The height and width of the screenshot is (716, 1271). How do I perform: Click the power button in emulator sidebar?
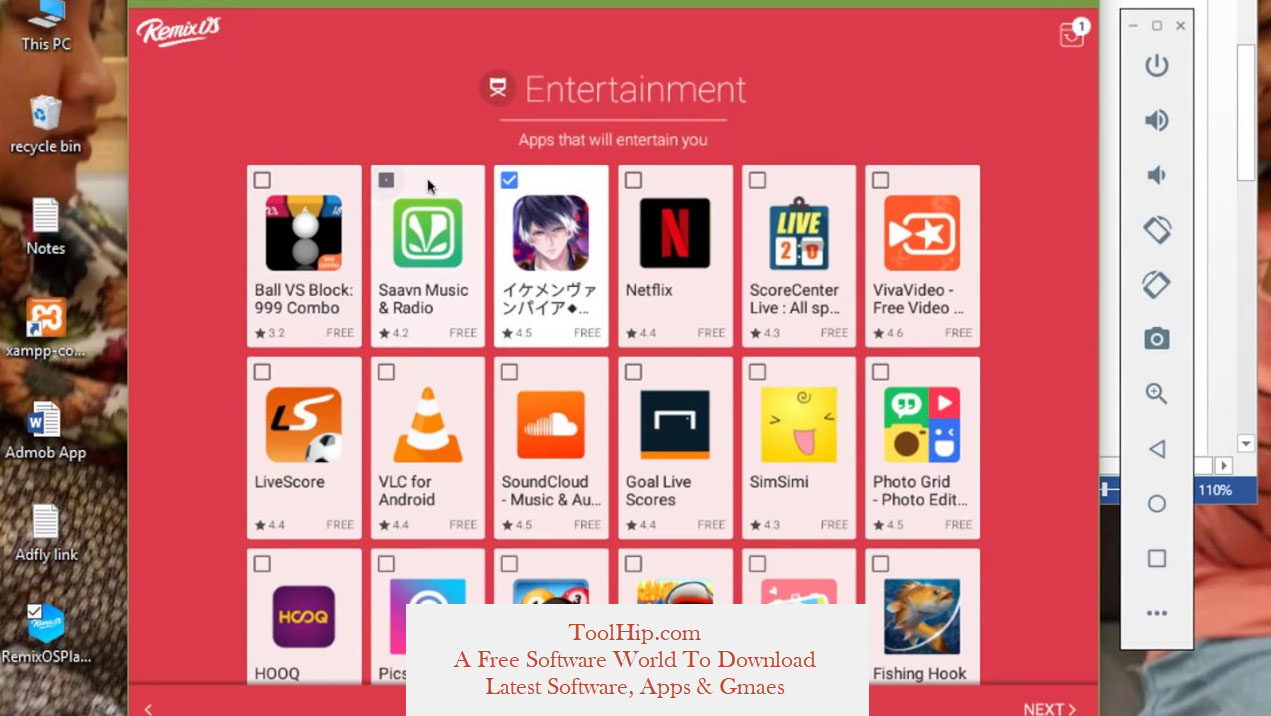[x=1157, y=66]
